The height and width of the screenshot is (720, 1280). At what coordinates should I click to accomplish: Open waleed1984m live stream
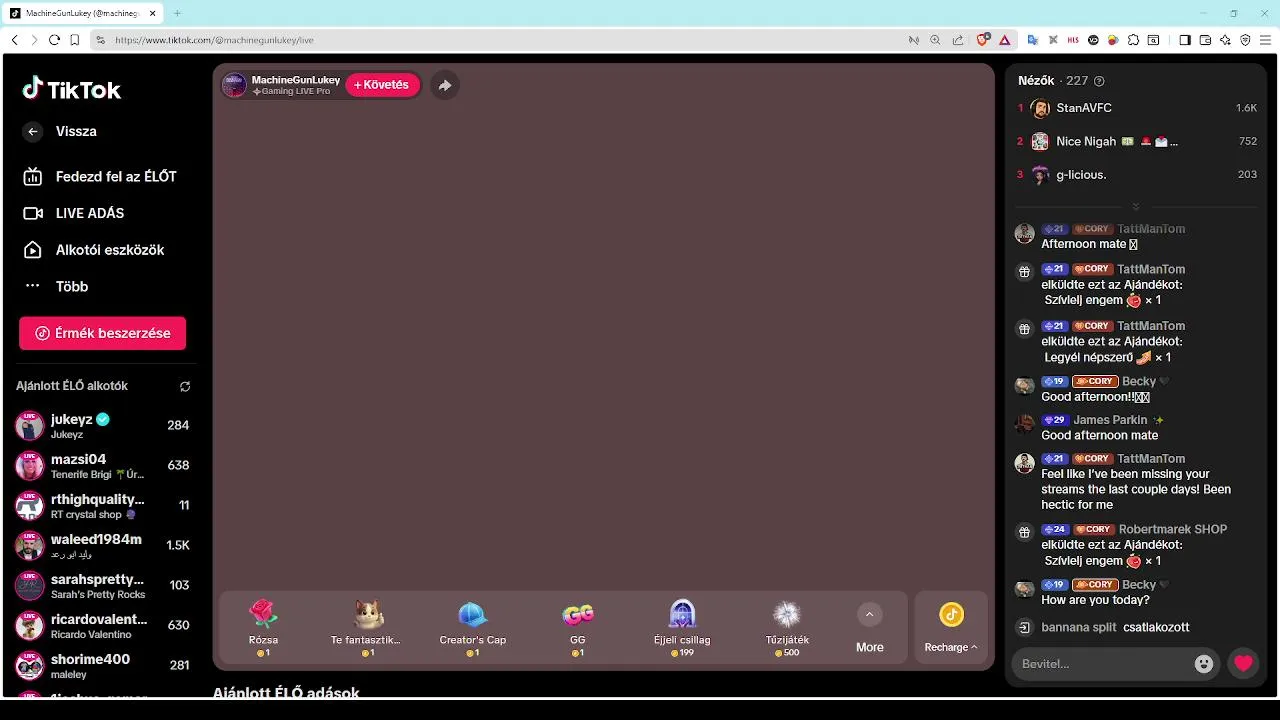(x=102, y=546)
